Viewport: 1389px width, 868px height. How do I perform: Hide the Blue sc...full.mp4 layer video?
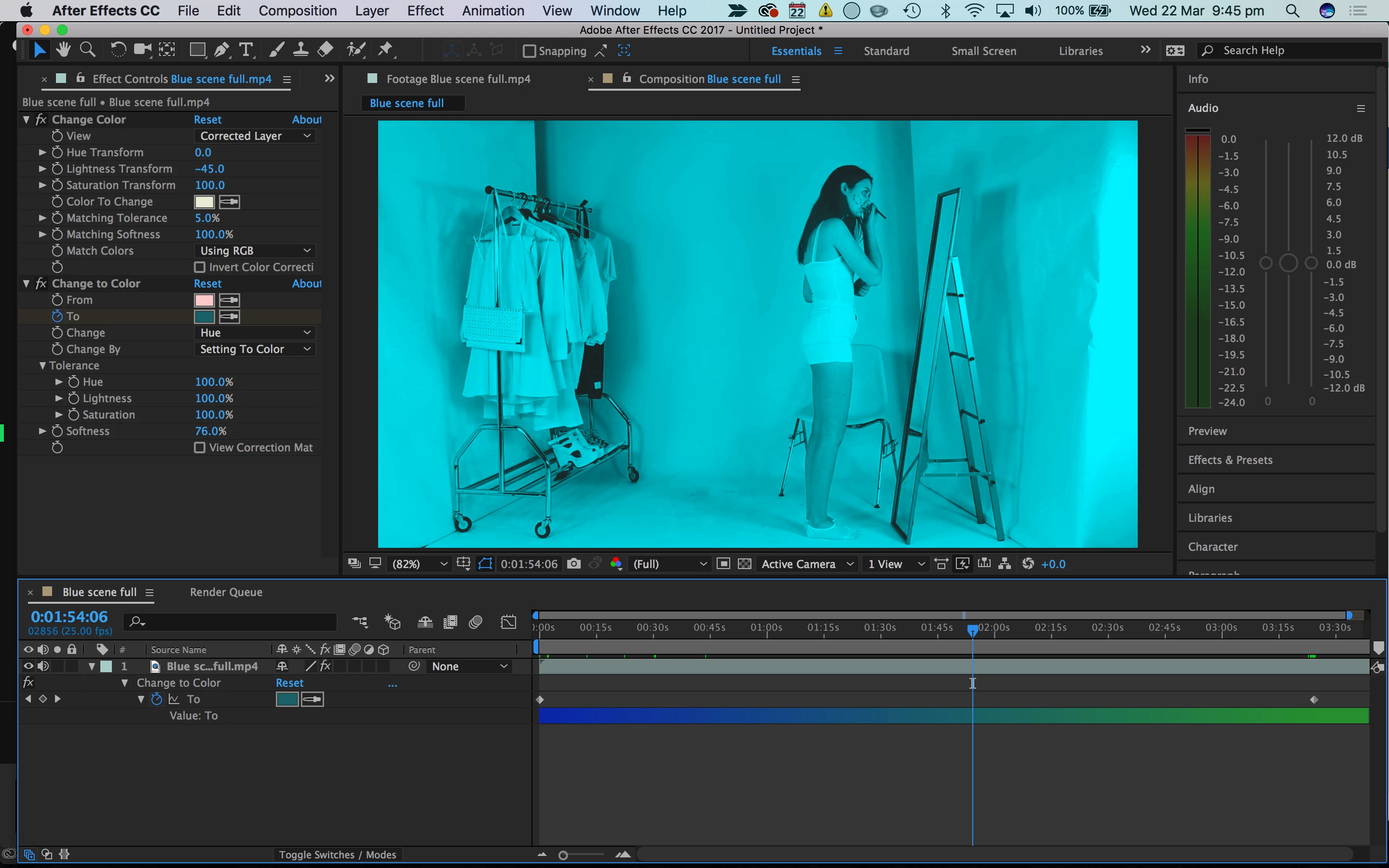coord(27,666)
